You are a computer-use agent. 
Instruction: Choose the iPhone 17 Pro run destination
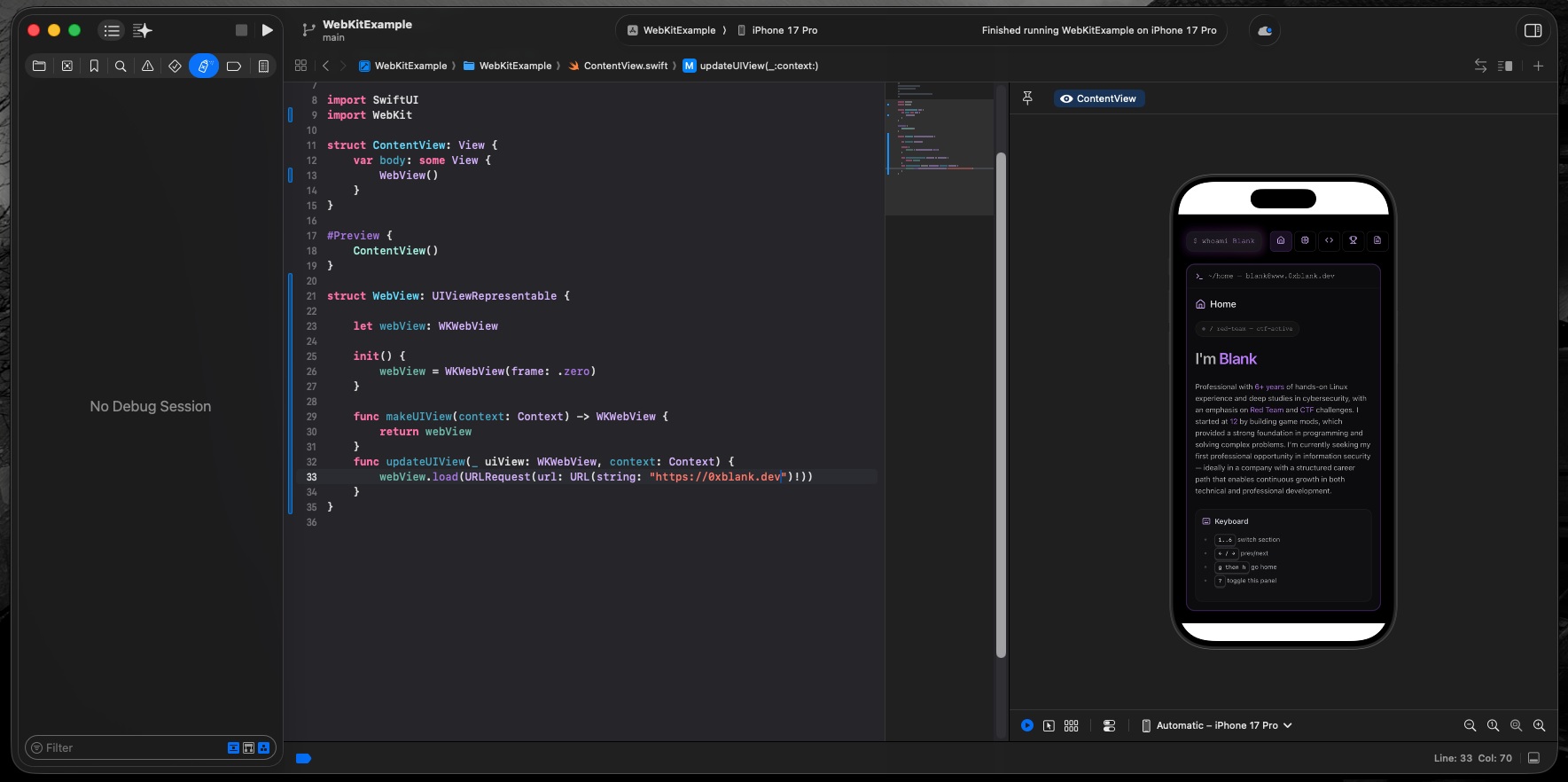(777, 30)
